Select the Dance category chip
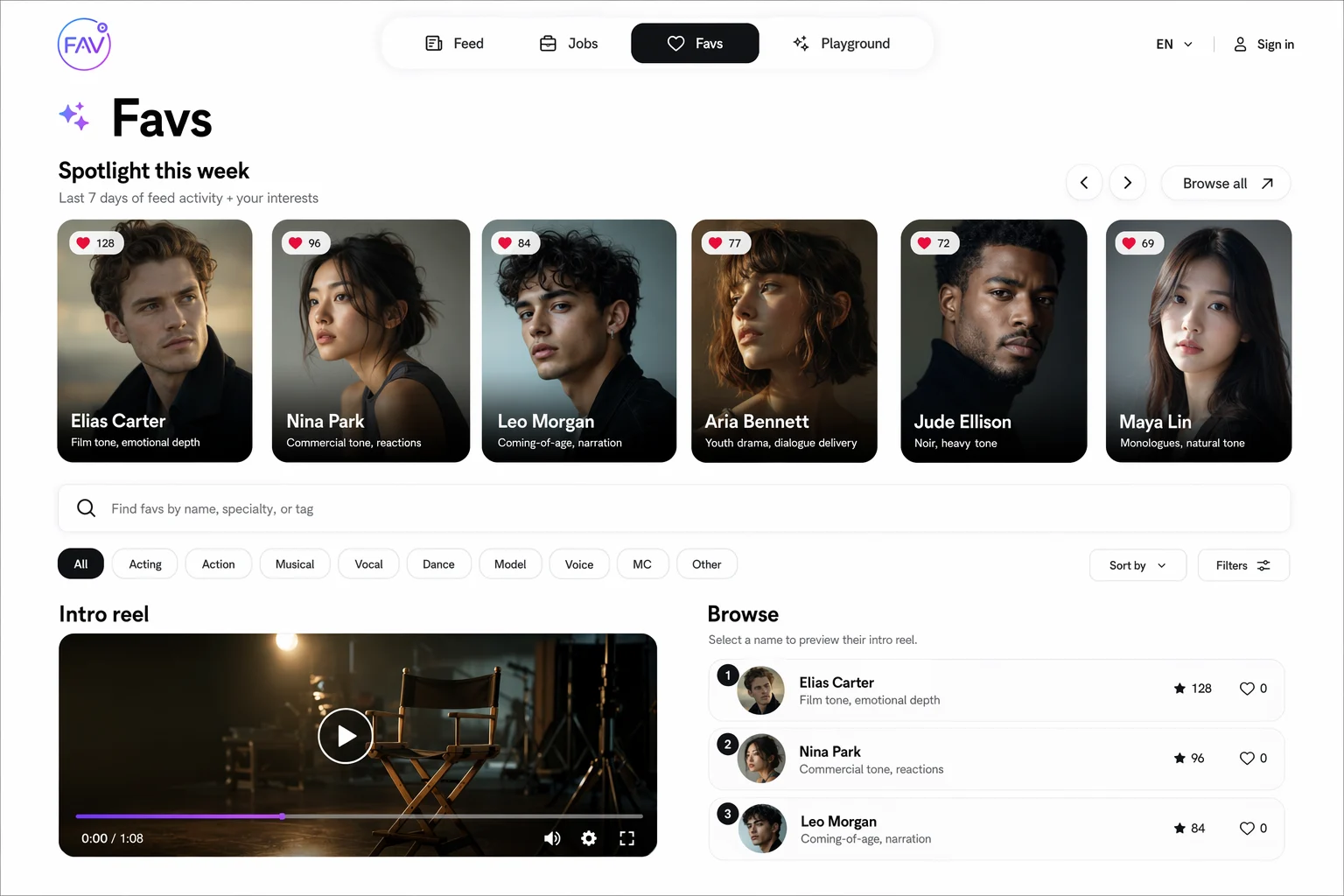1344x896 pixels. [x=438, y=564]
